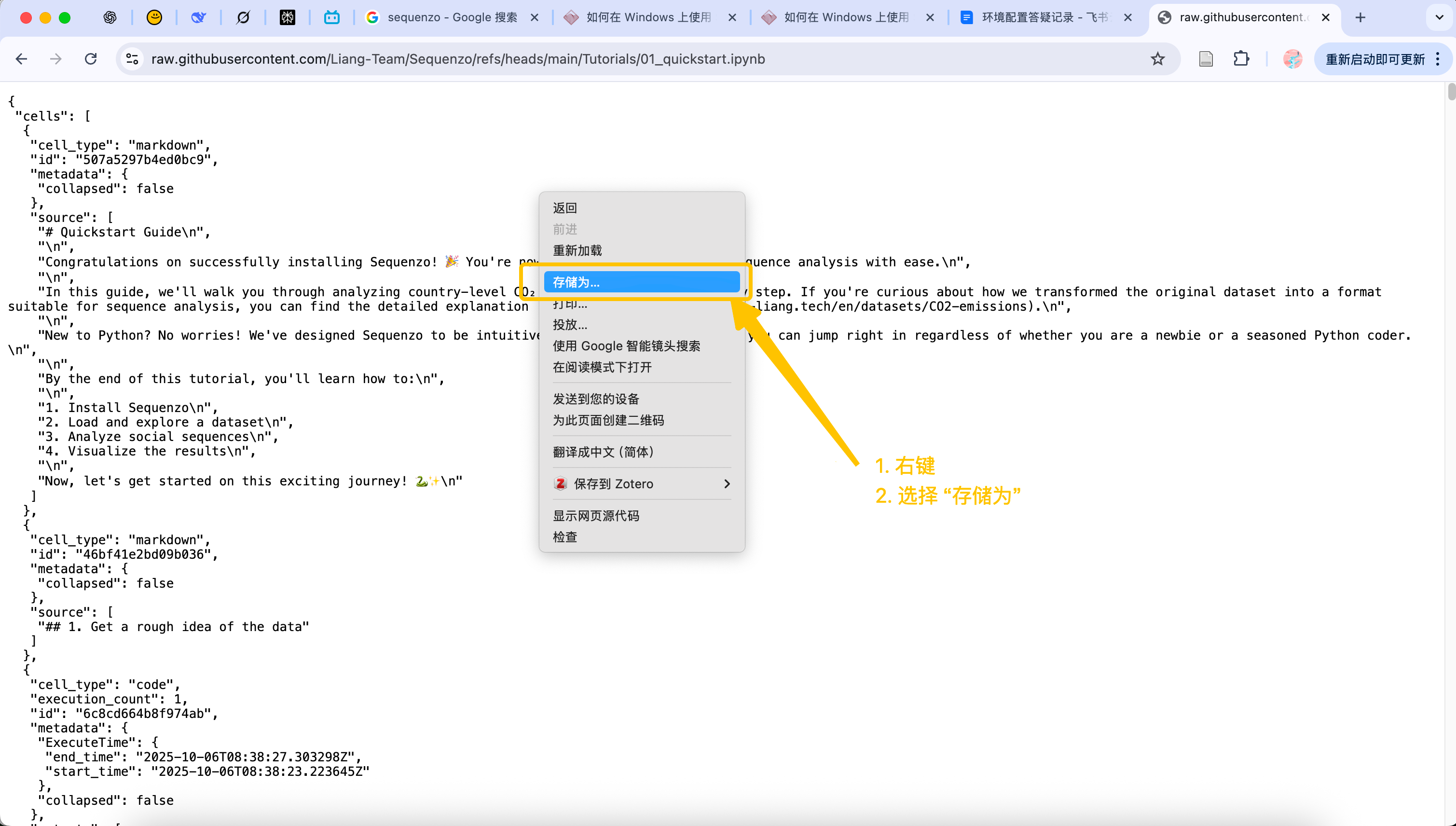Open the reading mode page icon in toolbar
Screen dimensions: 1456x826
click(x=1206, y=59)
